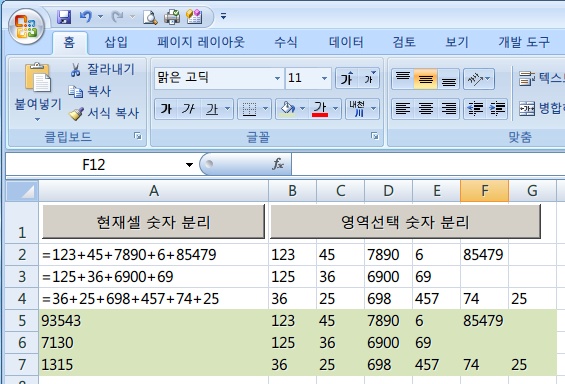Toggle the highlighted middle vertical alignment
The height and width of the screenshot is (384, 565).
(426, 78)
